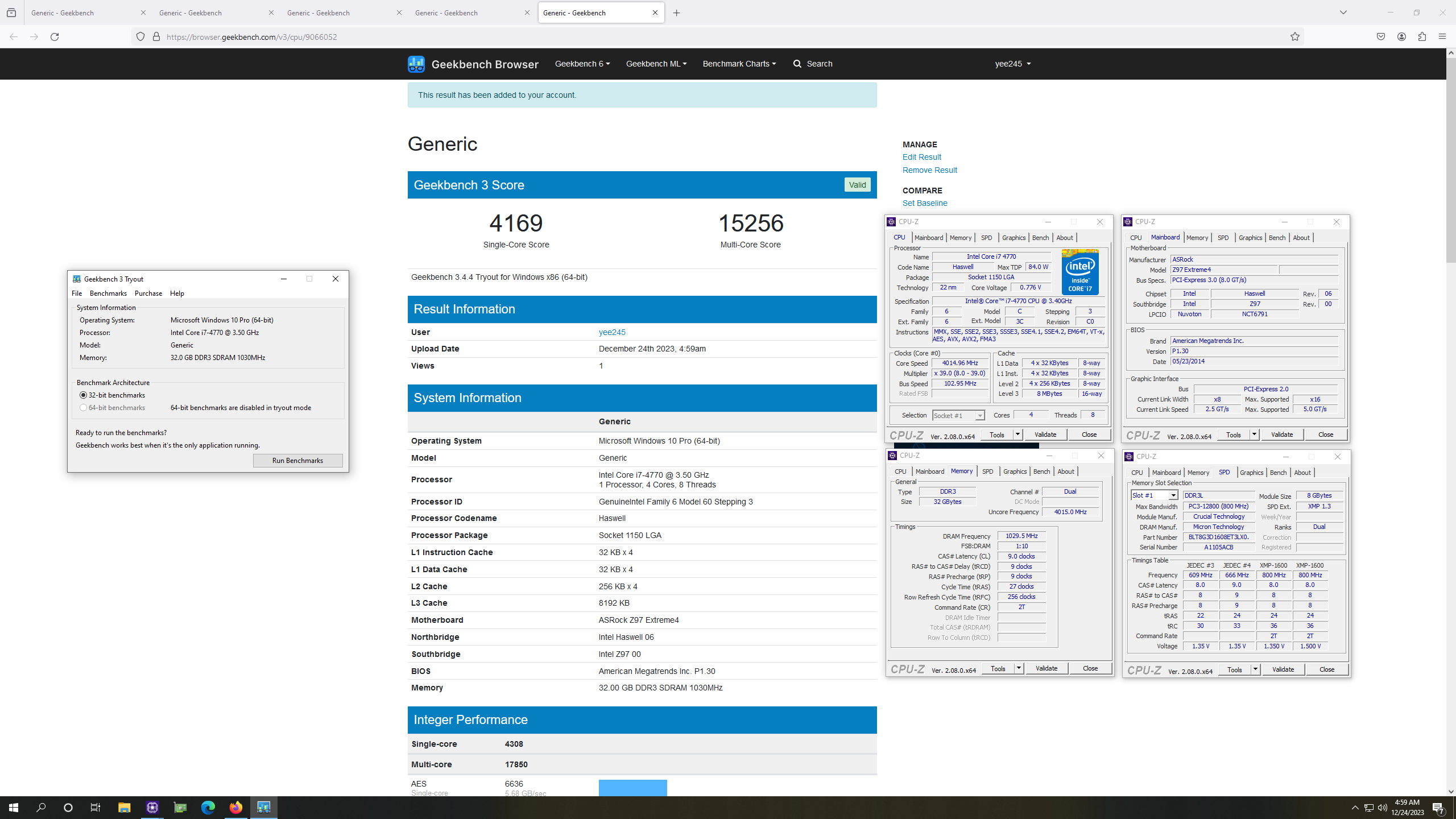Open Tools arrow in CPU-Z Memory window

coord(1019,668)
